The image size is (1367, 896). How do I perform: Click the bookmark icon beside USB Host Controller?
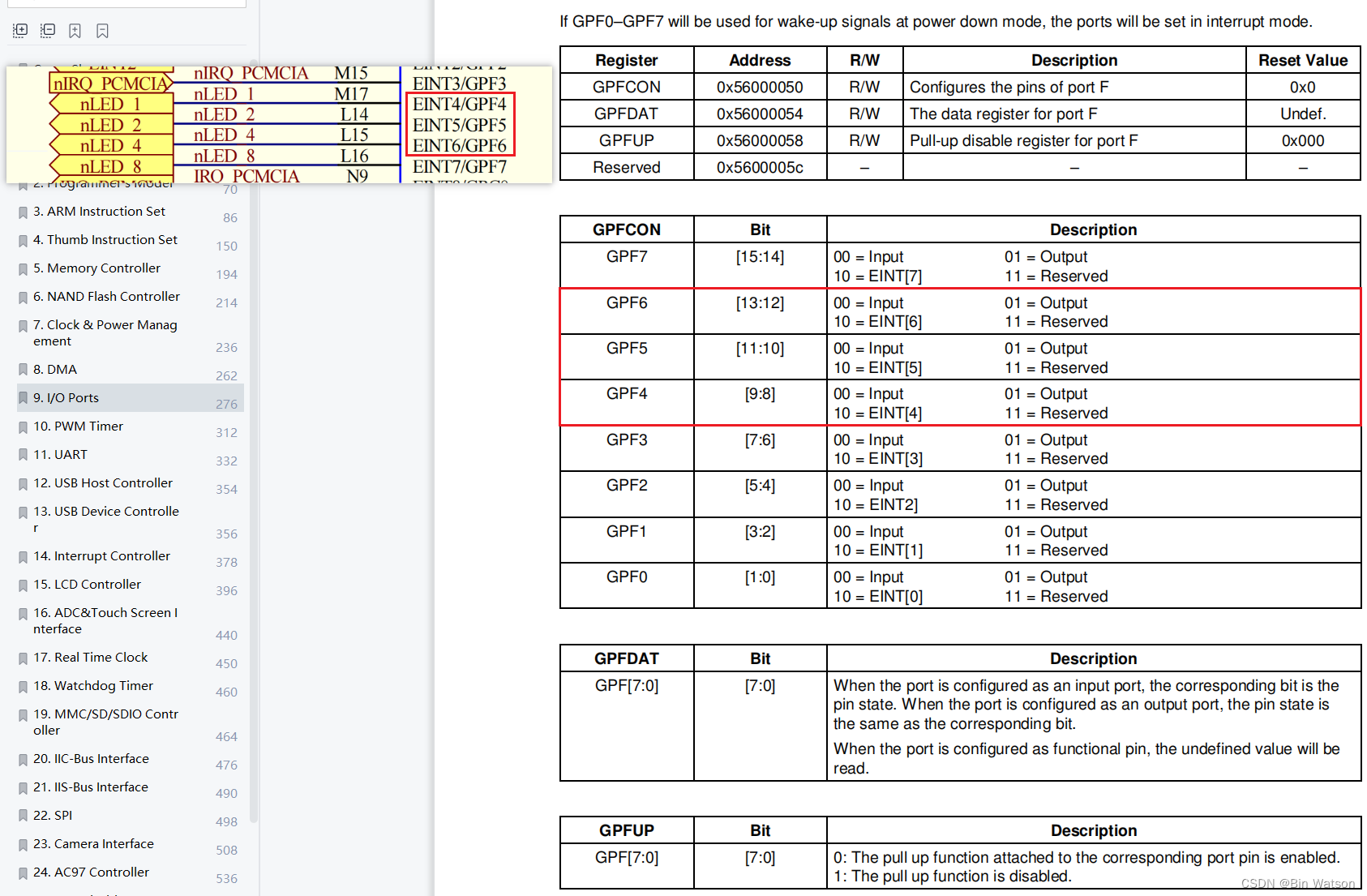(23, 484)
